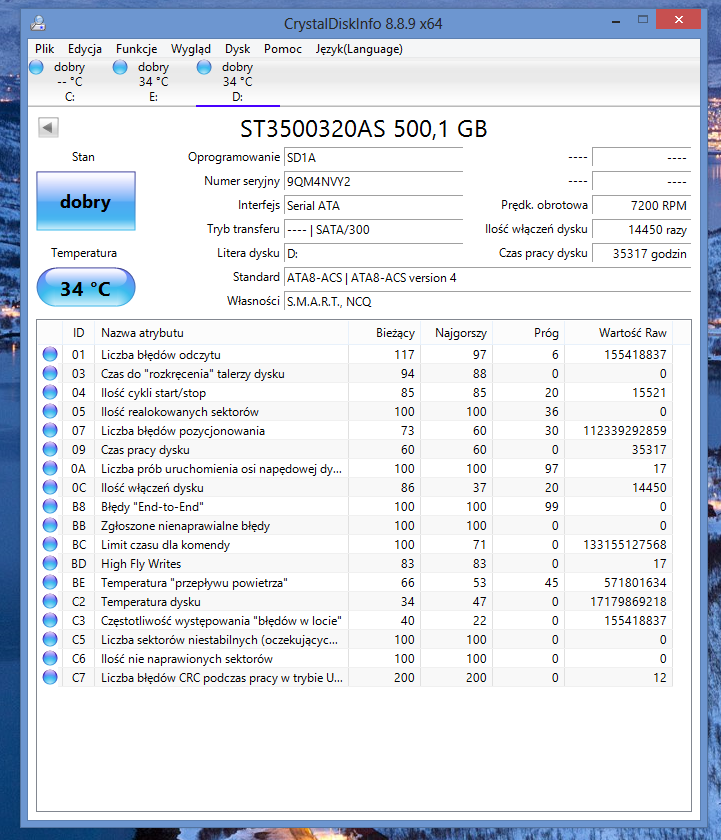Click status orb for attribute 07
This screenshot has width=721, height=840.
(x=50, y=430)
